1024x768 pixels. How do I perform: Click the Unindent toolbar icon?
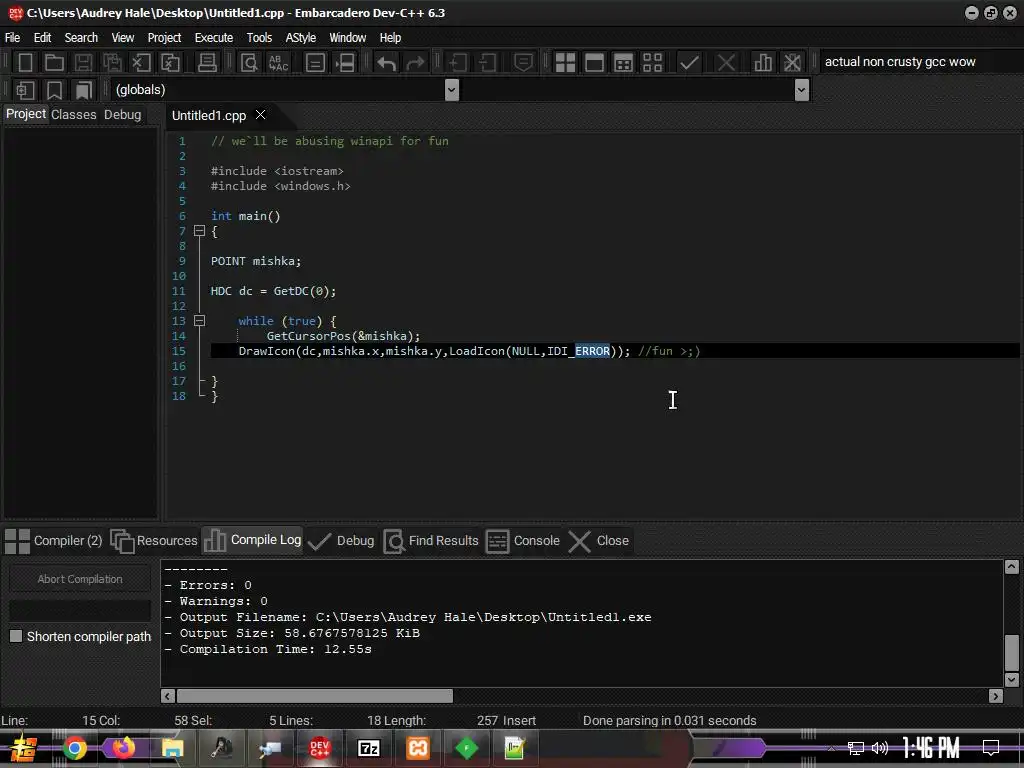(487, 63)
